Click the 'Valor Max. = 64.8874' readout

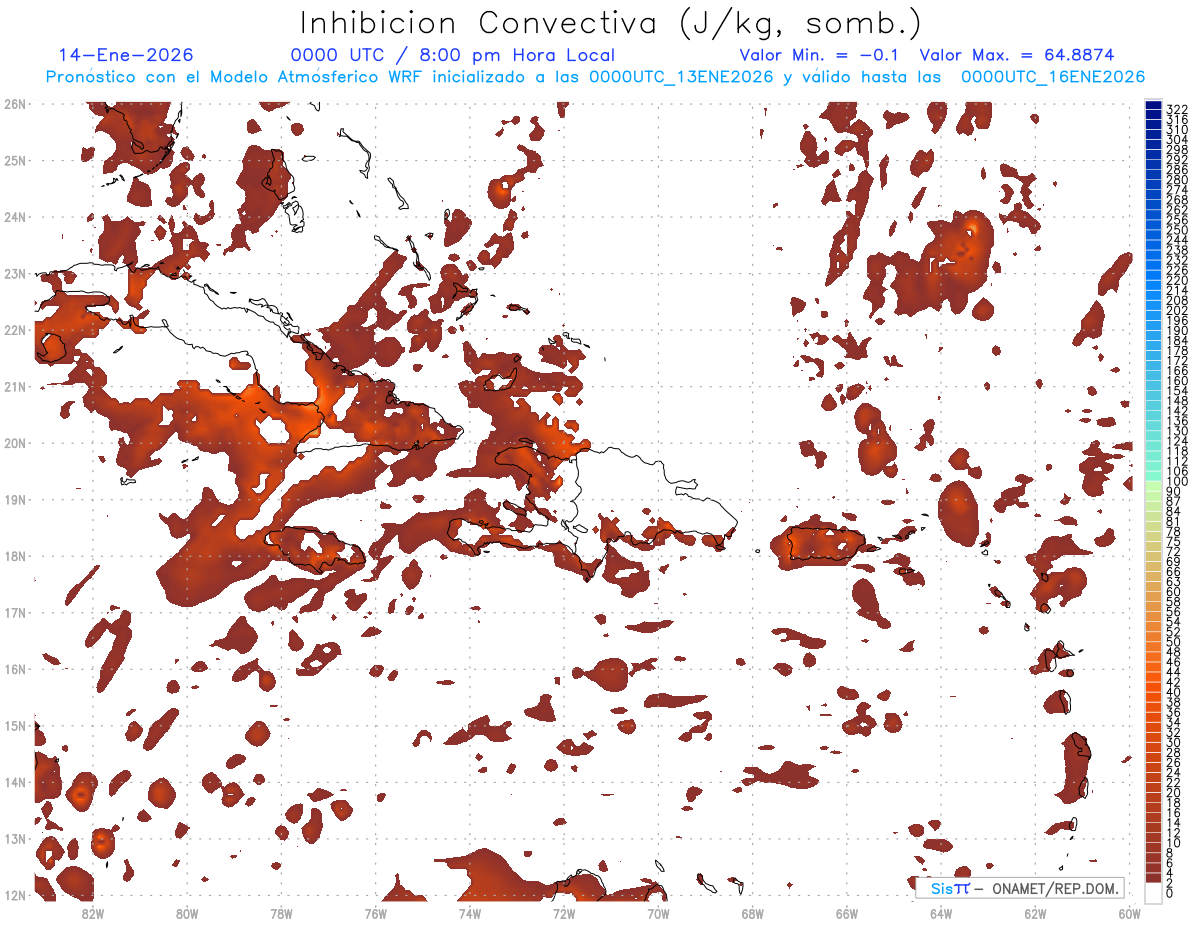click(x=1017, y=55)
